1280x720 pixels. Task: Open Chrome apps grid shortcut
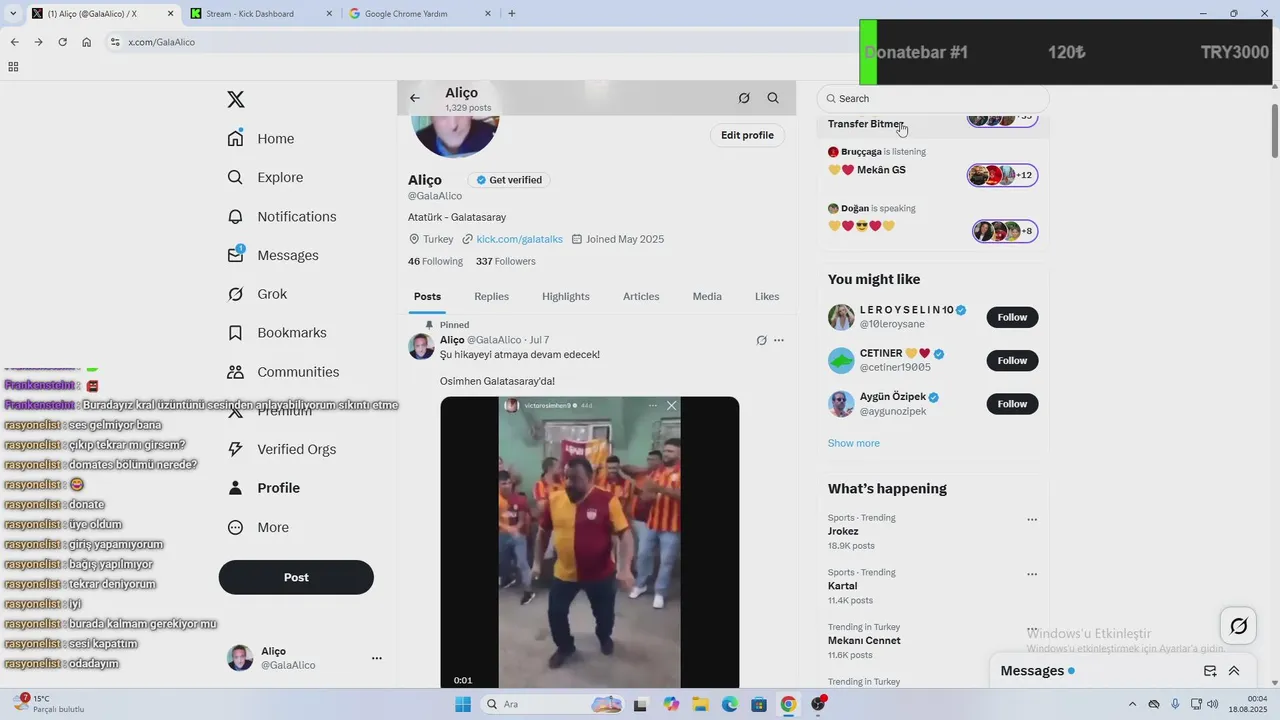[x=13, y=67]
